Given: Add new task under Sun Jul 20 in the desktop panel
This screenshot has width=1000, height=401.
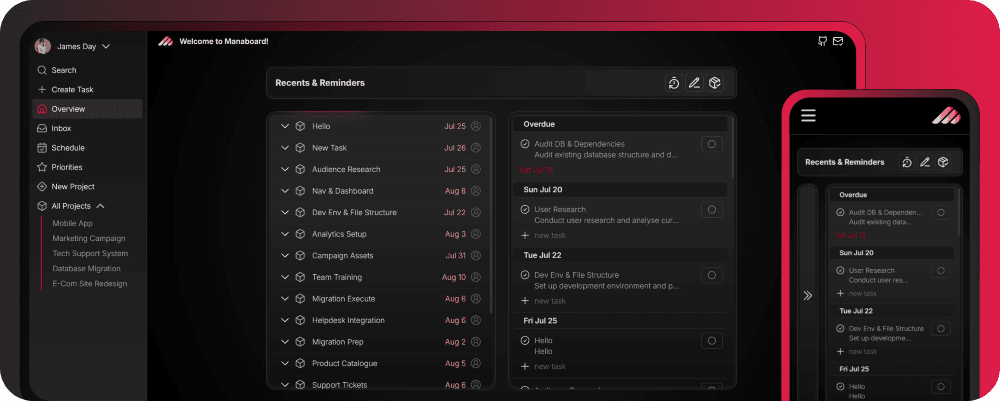Looking at the screenshot, I should pyautogui.click(x=543, y=235).
